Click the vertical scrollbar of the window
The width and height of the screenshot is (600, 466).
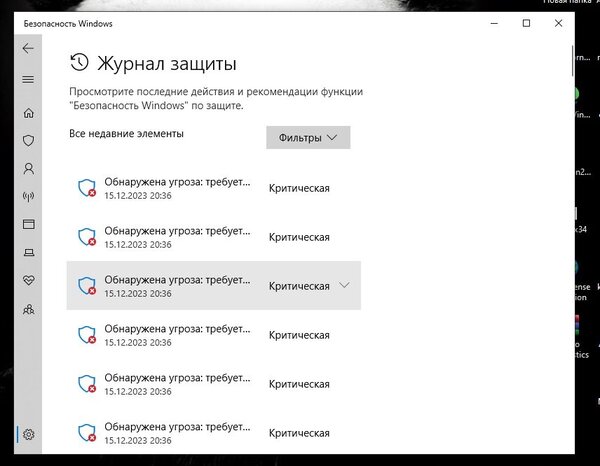[x=572, y=61]
